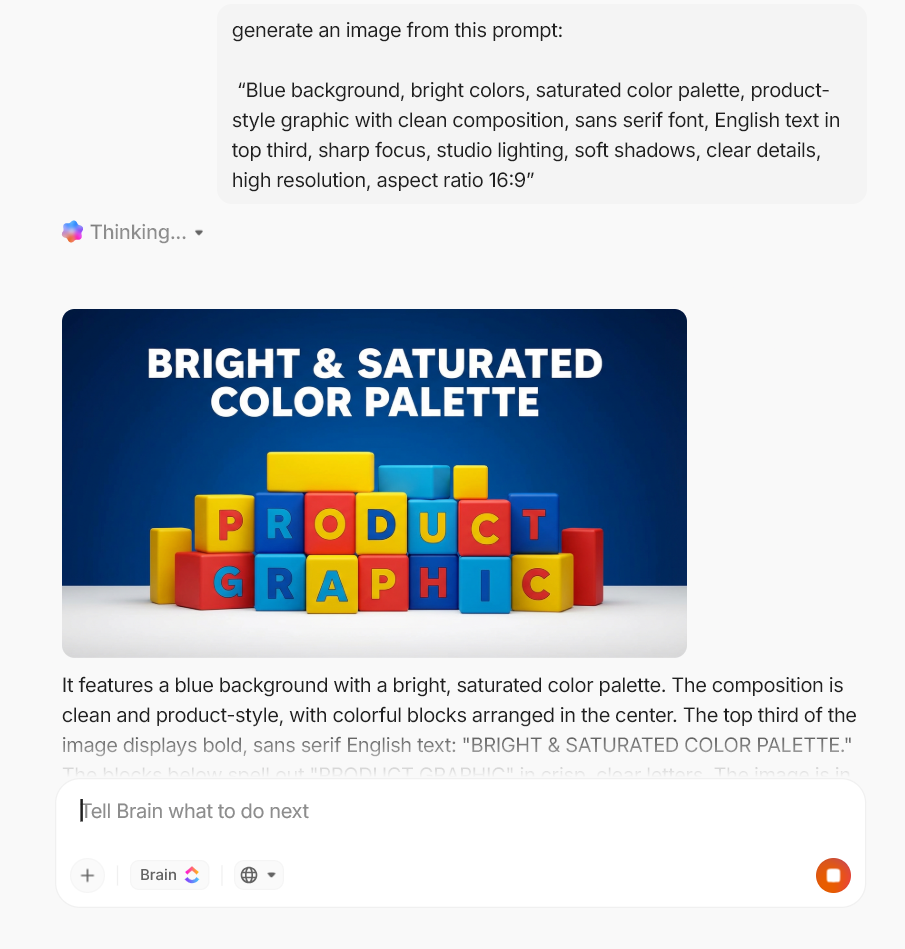Click the ClickUp logo inside Brain button
Screen dimensions: 905x949
coord(192,875)
